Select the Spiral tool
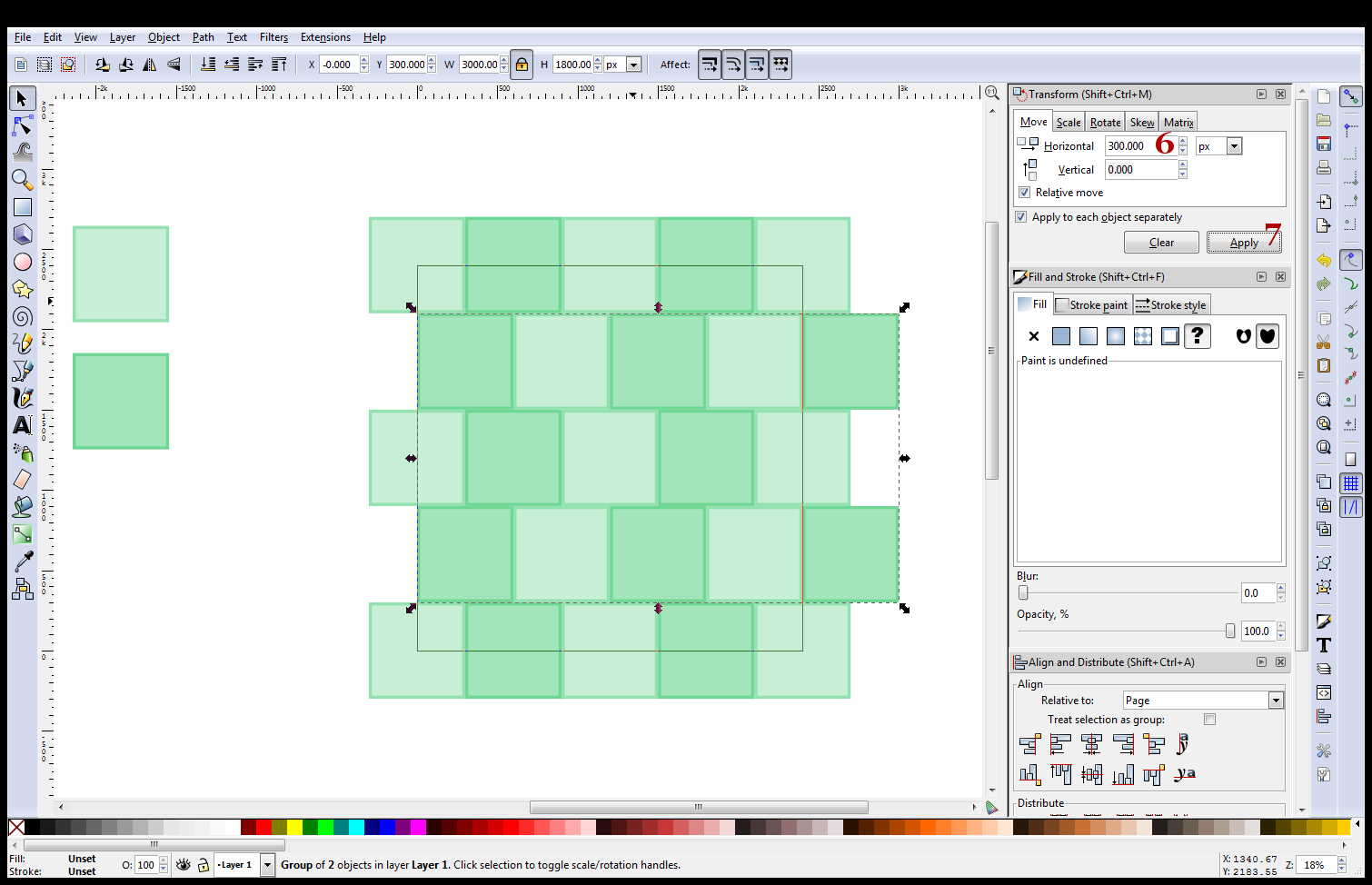 coord(23,316)
